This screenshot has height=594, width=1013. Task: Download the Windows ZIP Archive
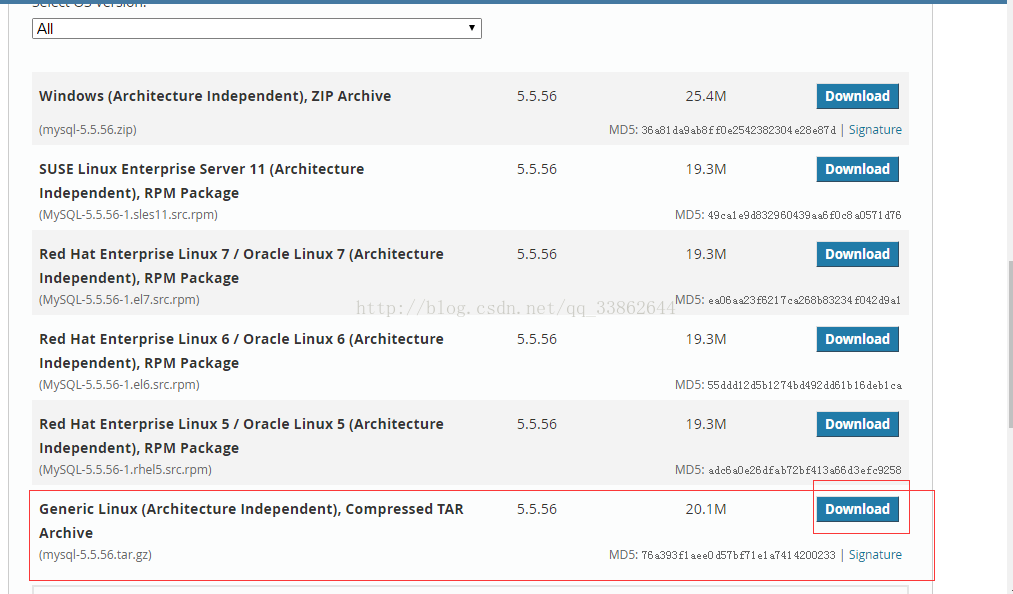point(857,96)
